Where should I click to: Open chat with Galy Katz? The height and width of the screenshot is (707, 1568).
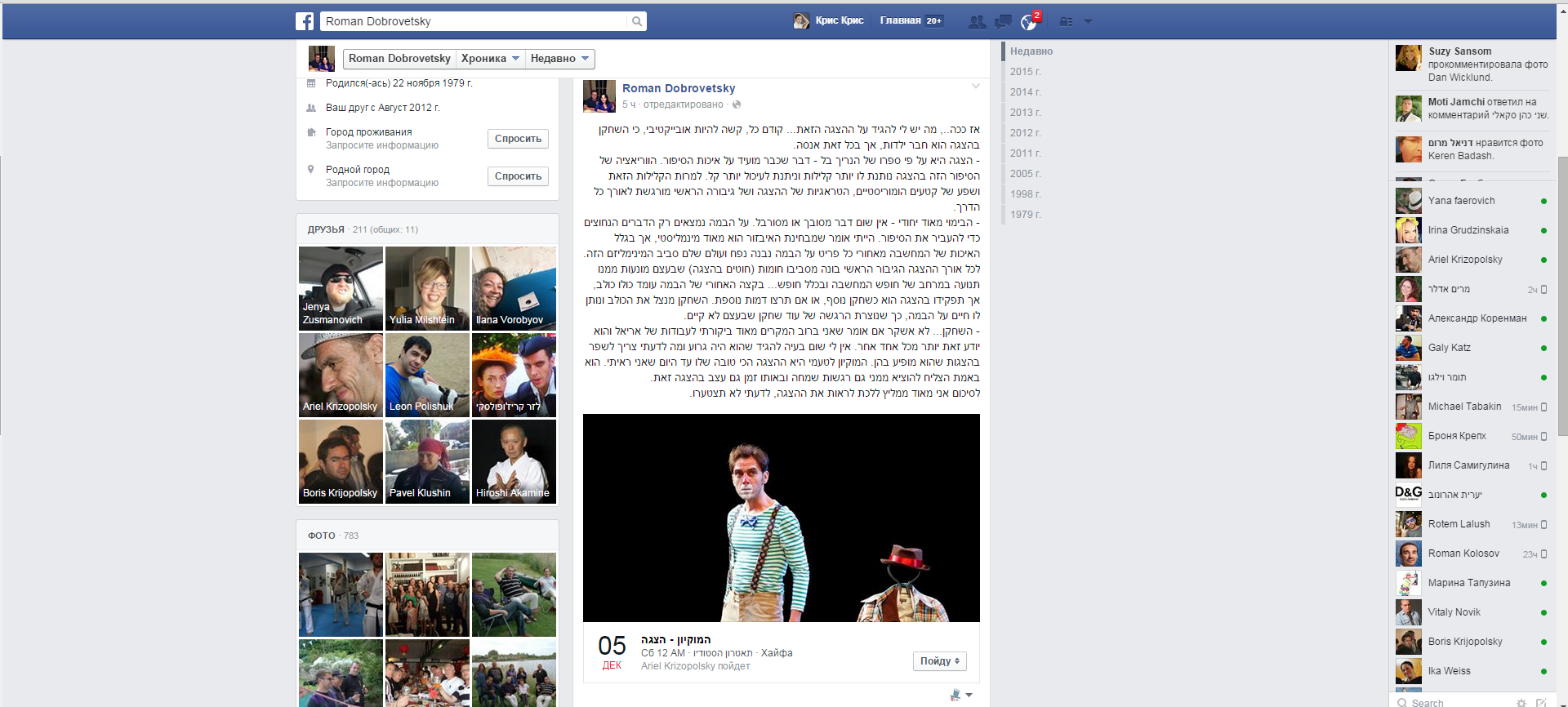[1471, 348]
